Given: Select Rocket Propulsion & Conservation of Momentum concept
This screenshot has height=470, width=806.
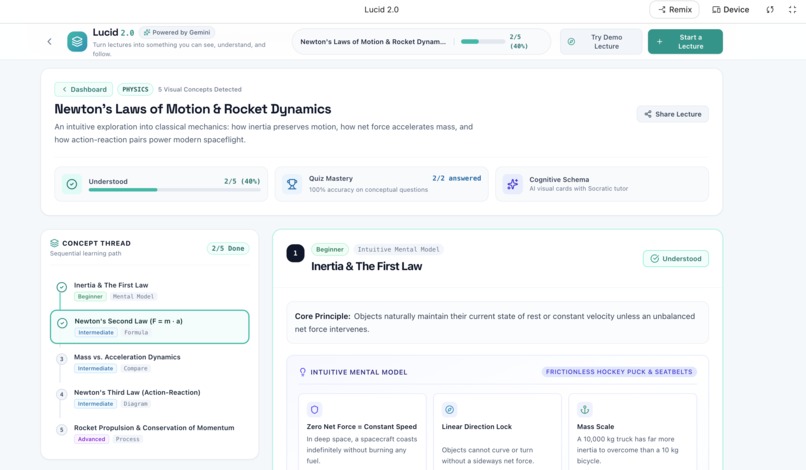Looking at the screenshot, I should pyautogui.click(x=150, y=433).
